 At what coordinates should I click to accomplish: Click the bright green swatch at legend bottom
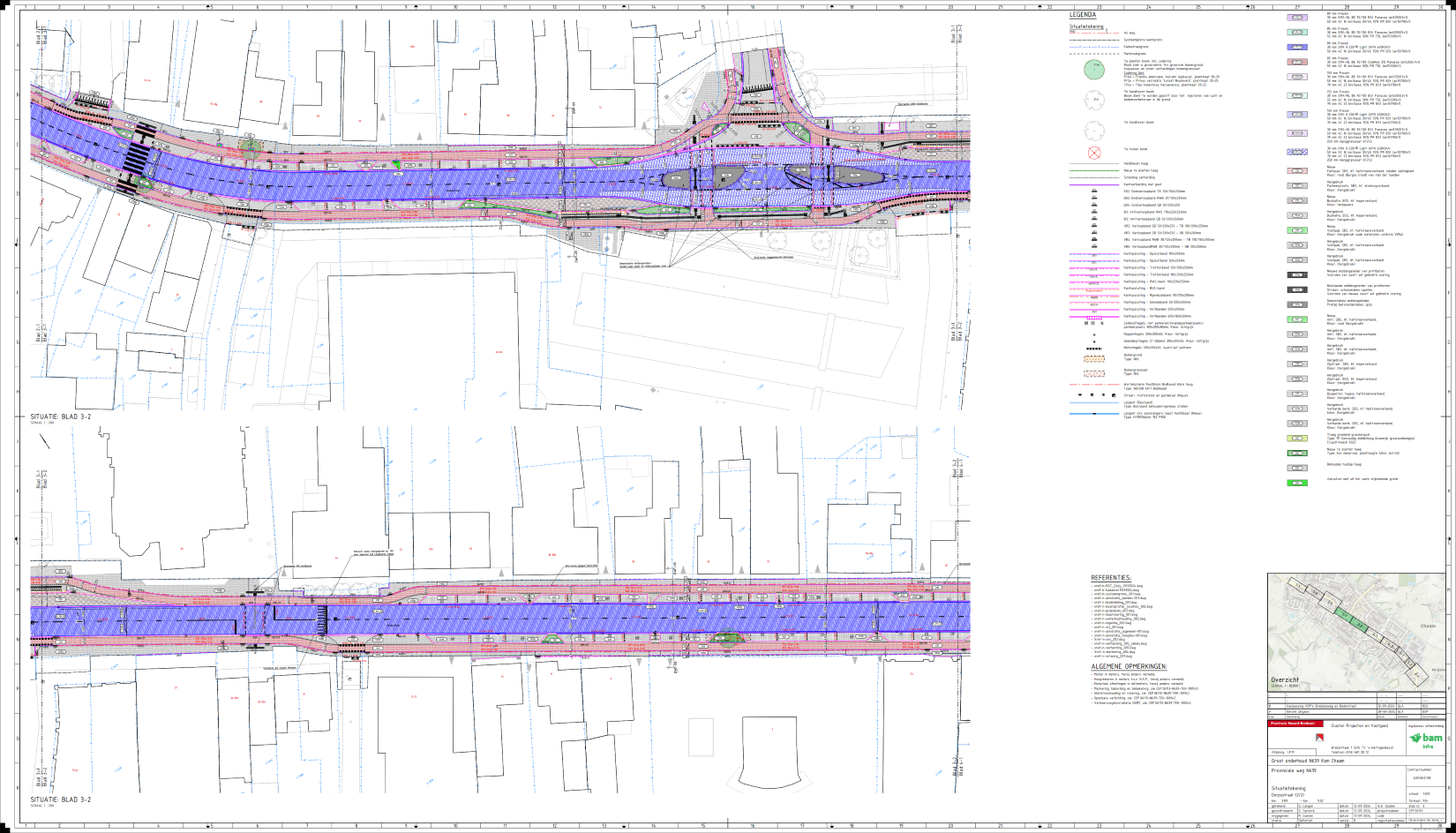(1297, 483)
